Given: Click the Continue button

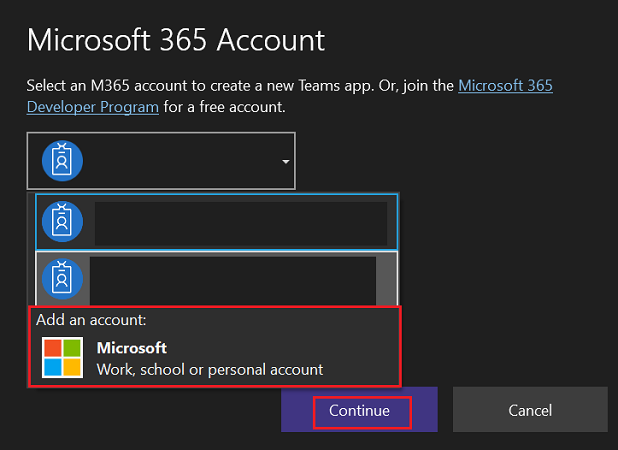Looking at the screenshot, I should coord(359,410).
